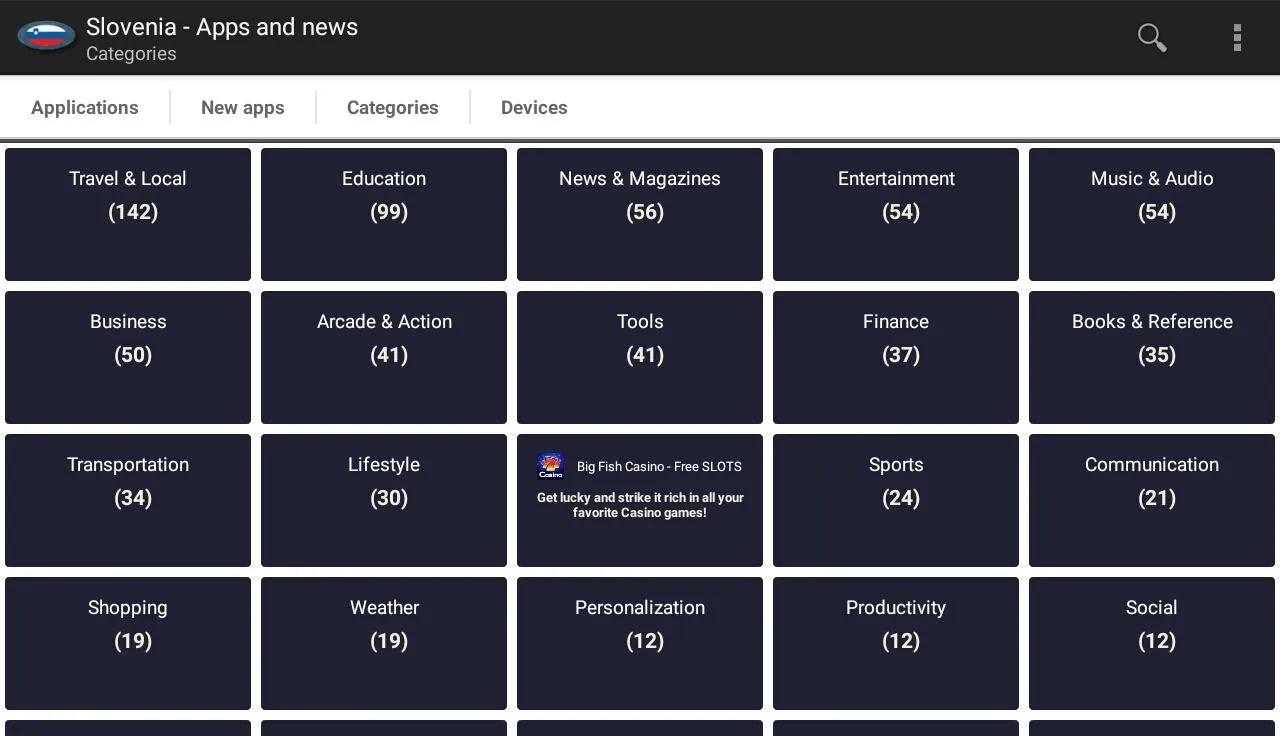Select the Social category tile
This screenshot has height=736, width=1280.
click(x=1152, y=643)
